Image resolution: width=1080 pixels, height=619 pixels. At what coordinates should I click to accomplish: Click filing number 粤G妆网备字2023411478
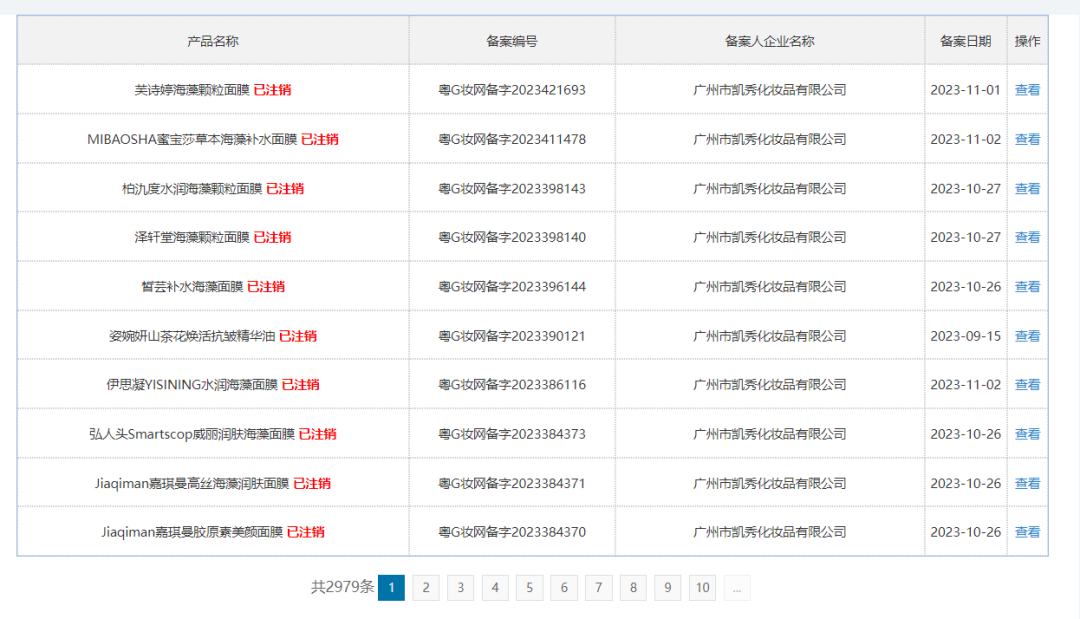[512, 139]
